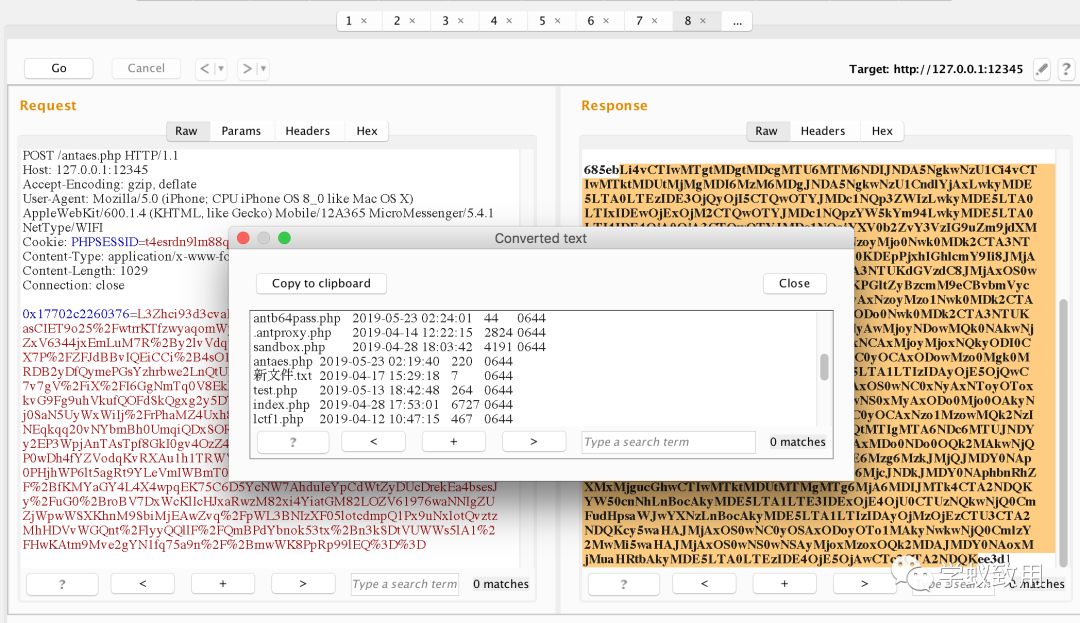
Task: Switch to Repeater tab 7
Action: [638, 21]
